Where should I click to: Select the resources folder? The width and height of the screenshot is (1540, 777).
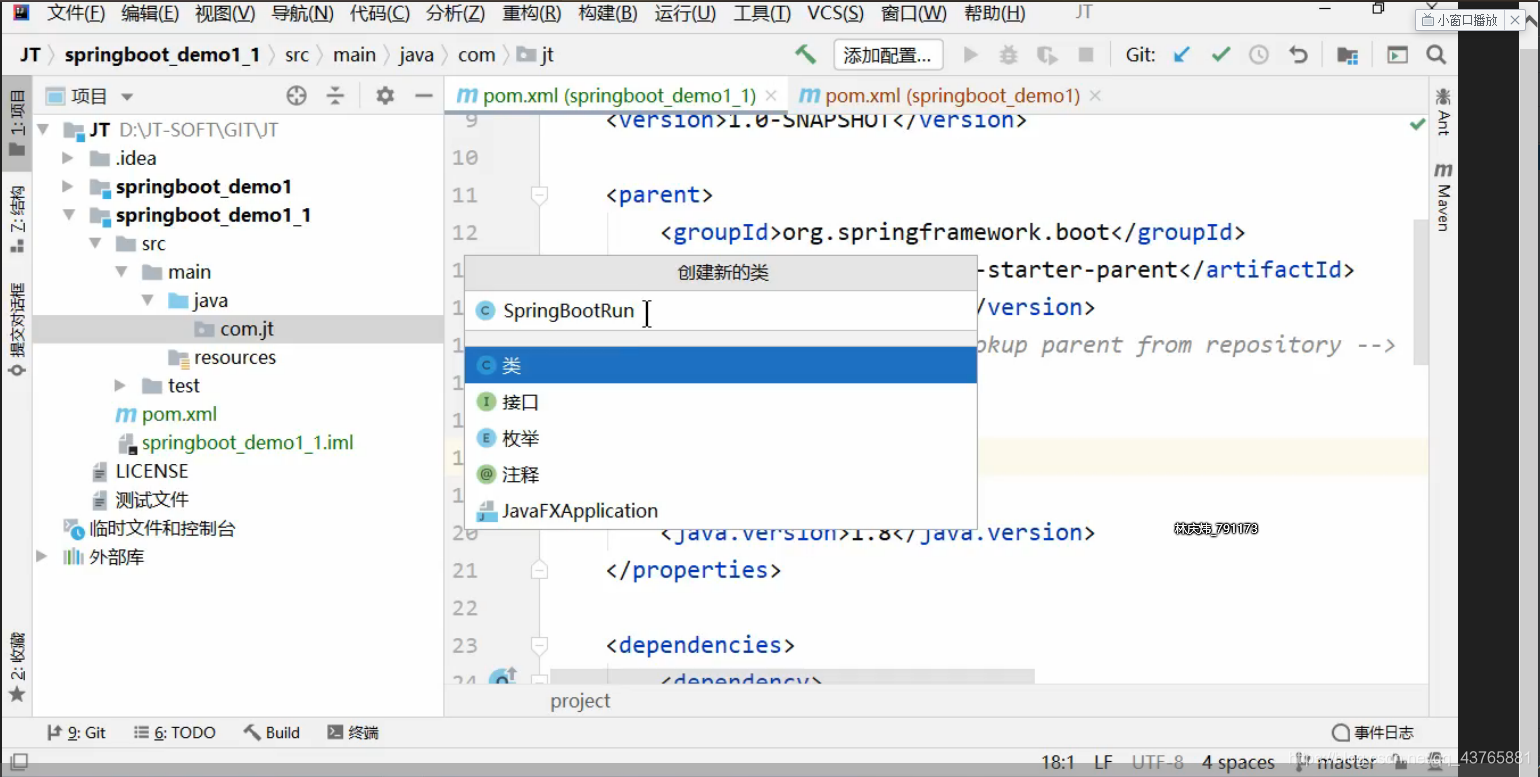pos(235,357)
